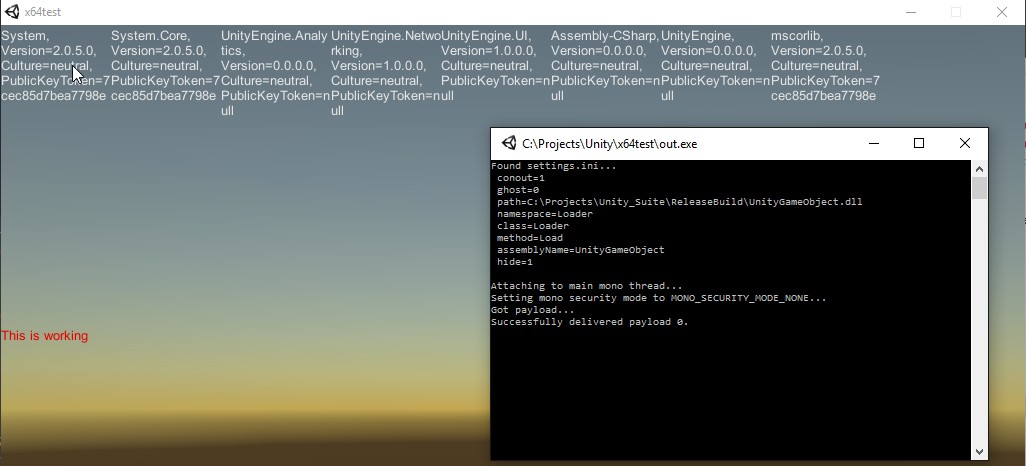Click the "Found settings.ini..." console line
The height and width of the screenshot is (466, 1026).
coord(540,166)
